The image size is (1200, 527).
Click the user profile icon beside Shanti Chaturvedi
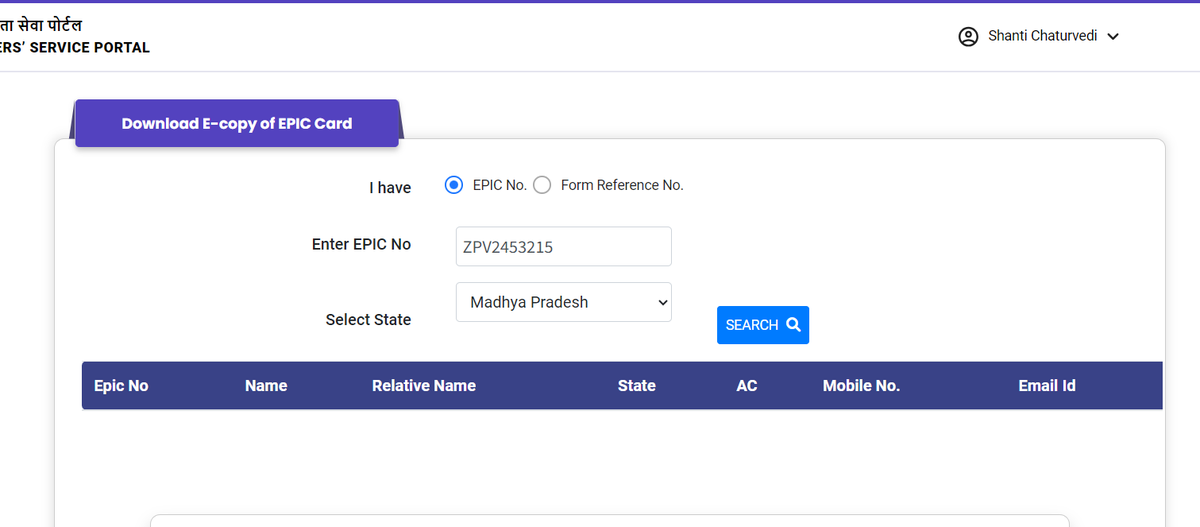tap(968, 37)
